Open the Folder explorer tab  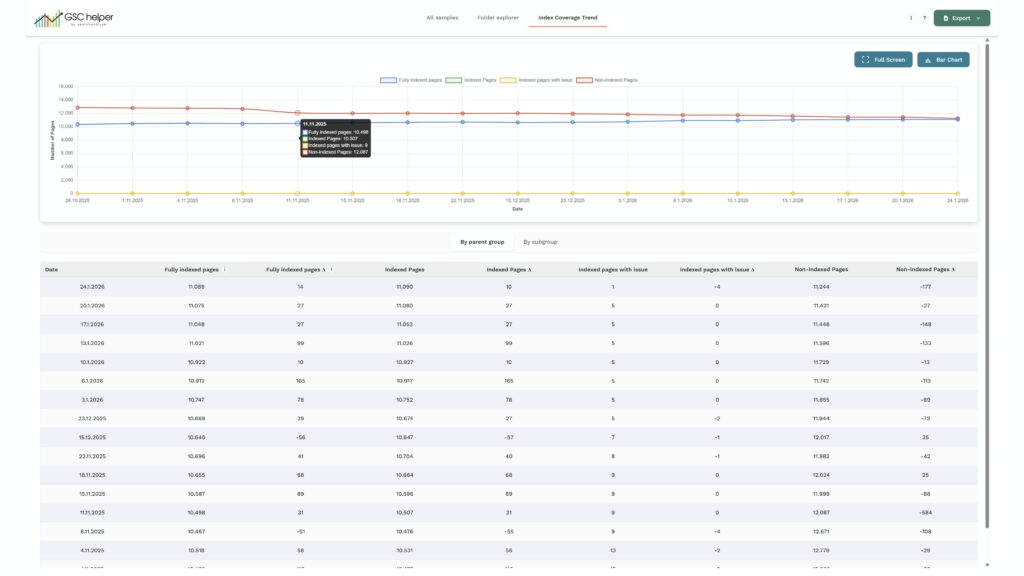497,18
